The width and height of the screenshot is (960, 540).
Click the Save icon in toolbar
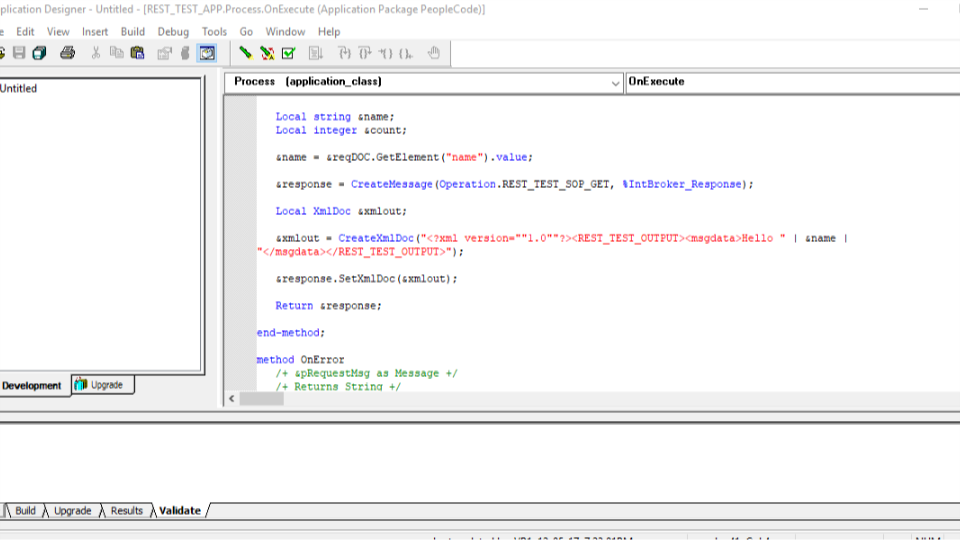(19, 53)
